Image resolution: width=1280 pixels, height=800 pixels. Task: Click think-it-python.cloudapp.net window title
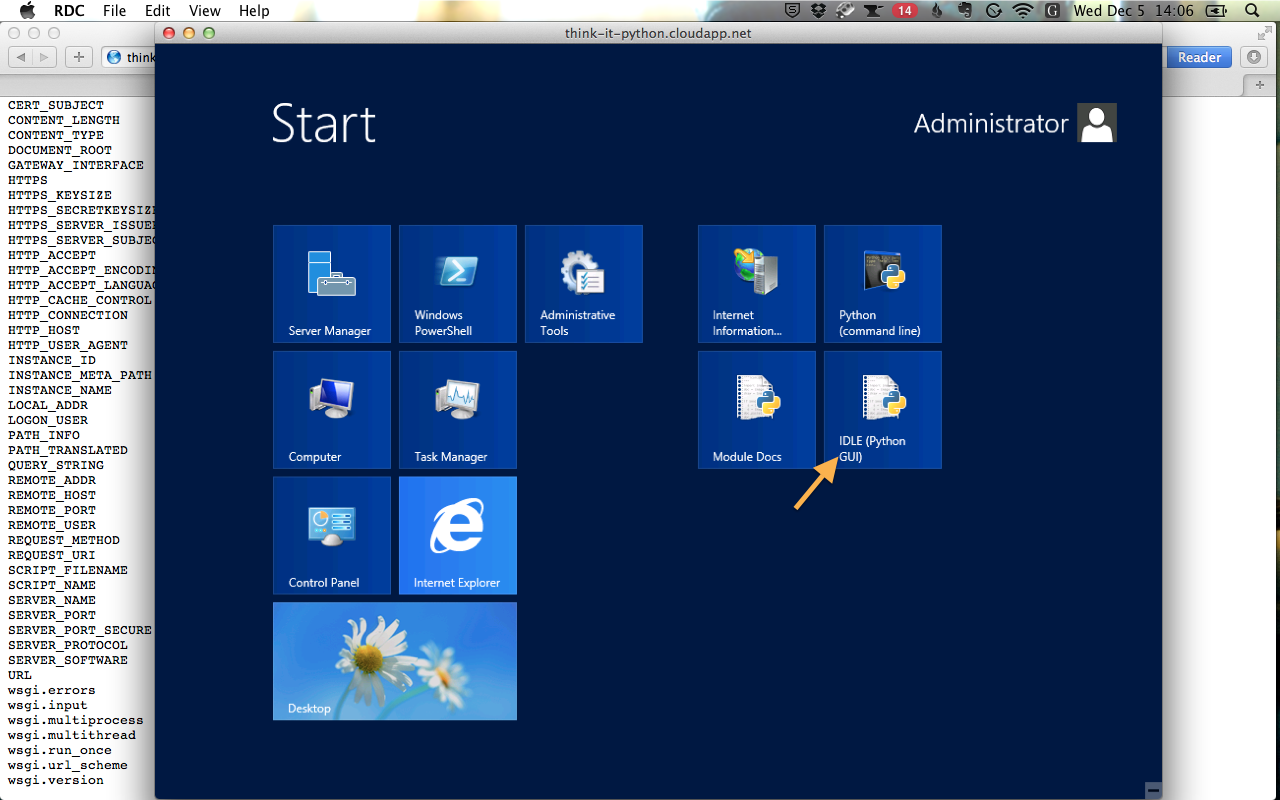coord(658,33)
